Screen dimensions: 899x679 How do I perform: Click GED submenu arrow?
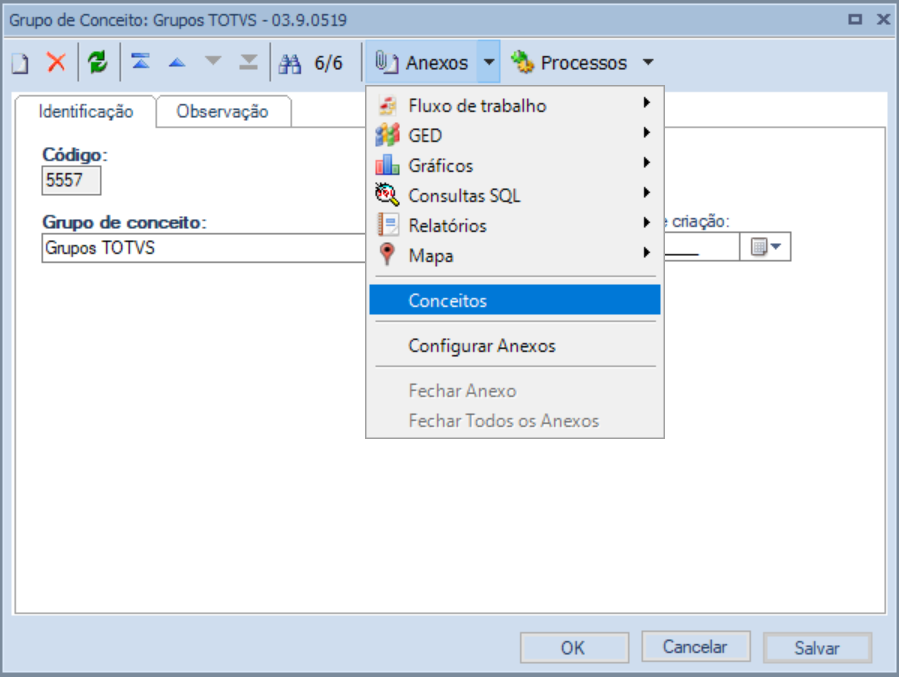(x=647, y=132)
